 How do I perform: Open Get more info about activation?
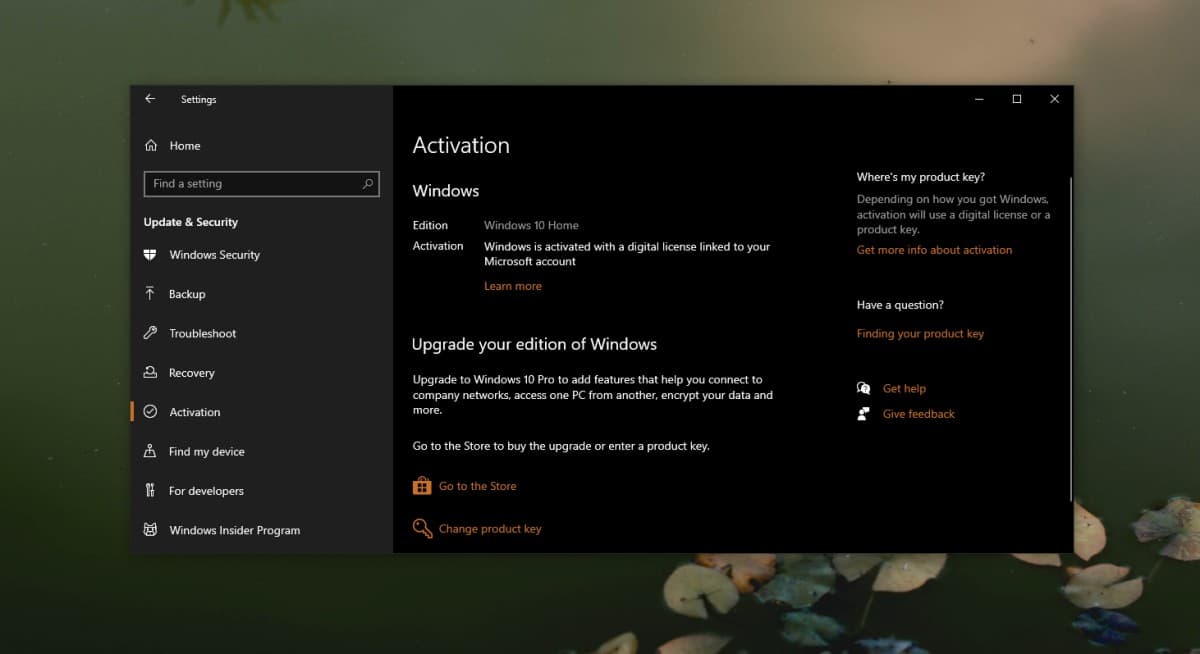[x=934, y=250]
